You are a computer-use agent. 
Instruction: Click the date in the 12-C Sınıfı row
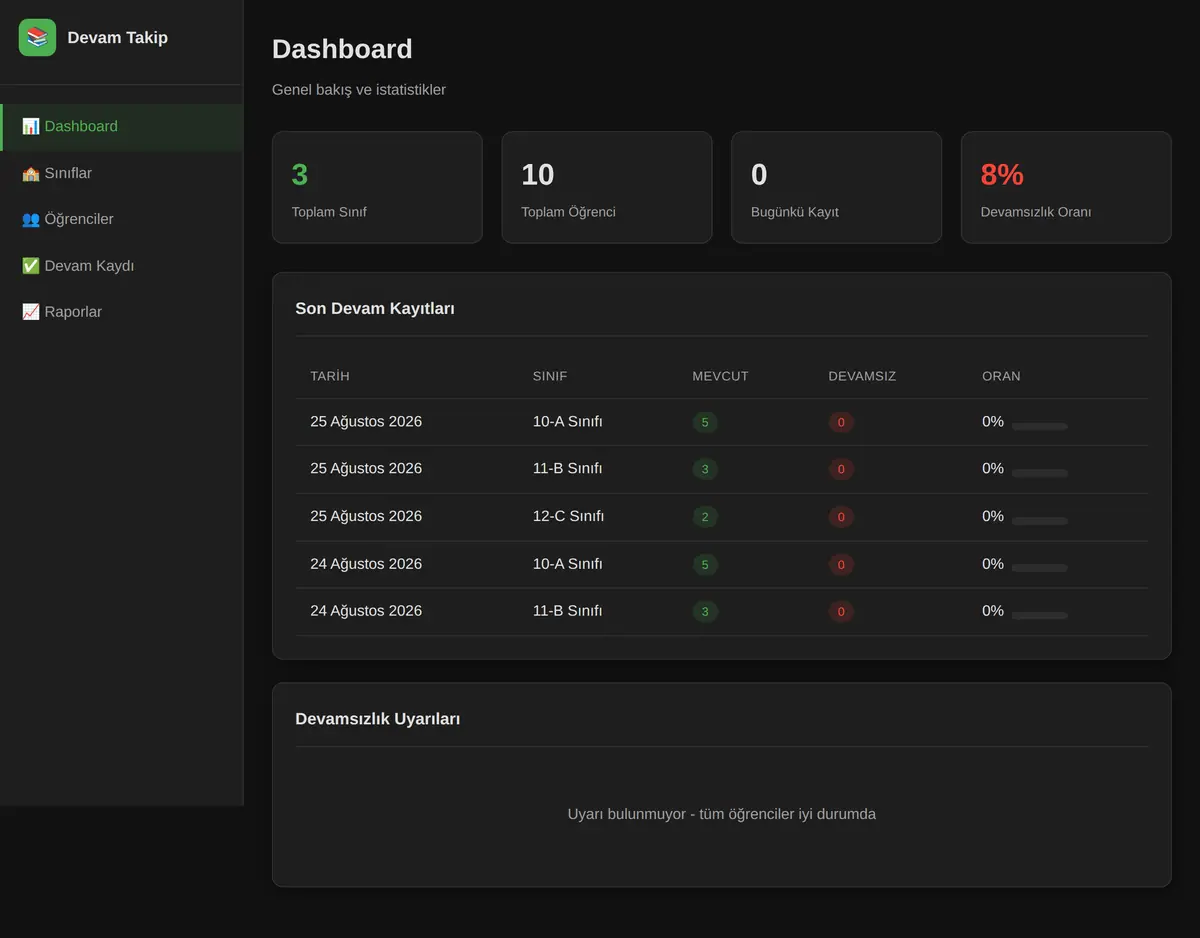pos(366,517)
